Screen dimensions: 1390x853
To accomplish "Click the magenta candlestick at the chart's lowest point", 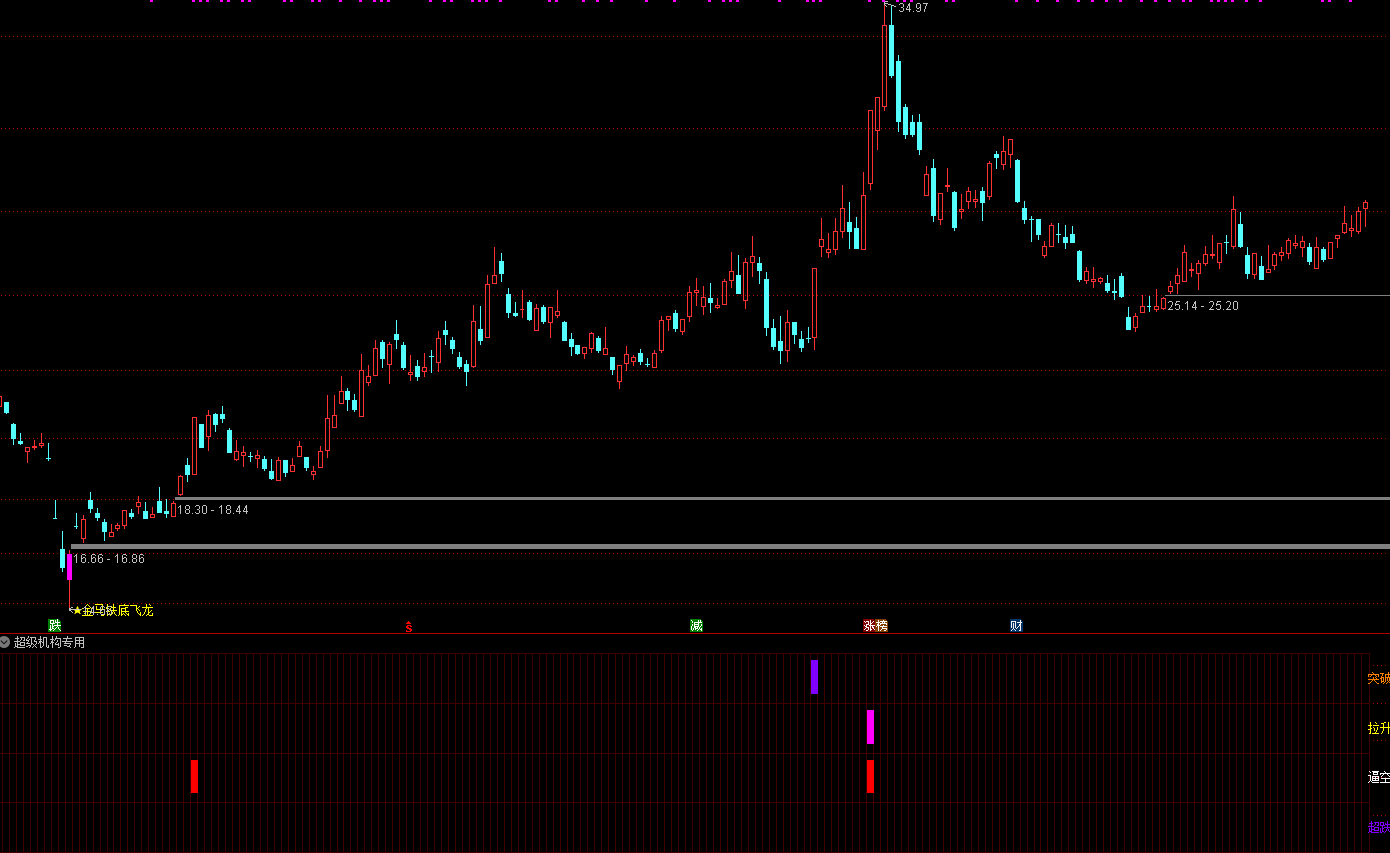I will tap(69, 567).
